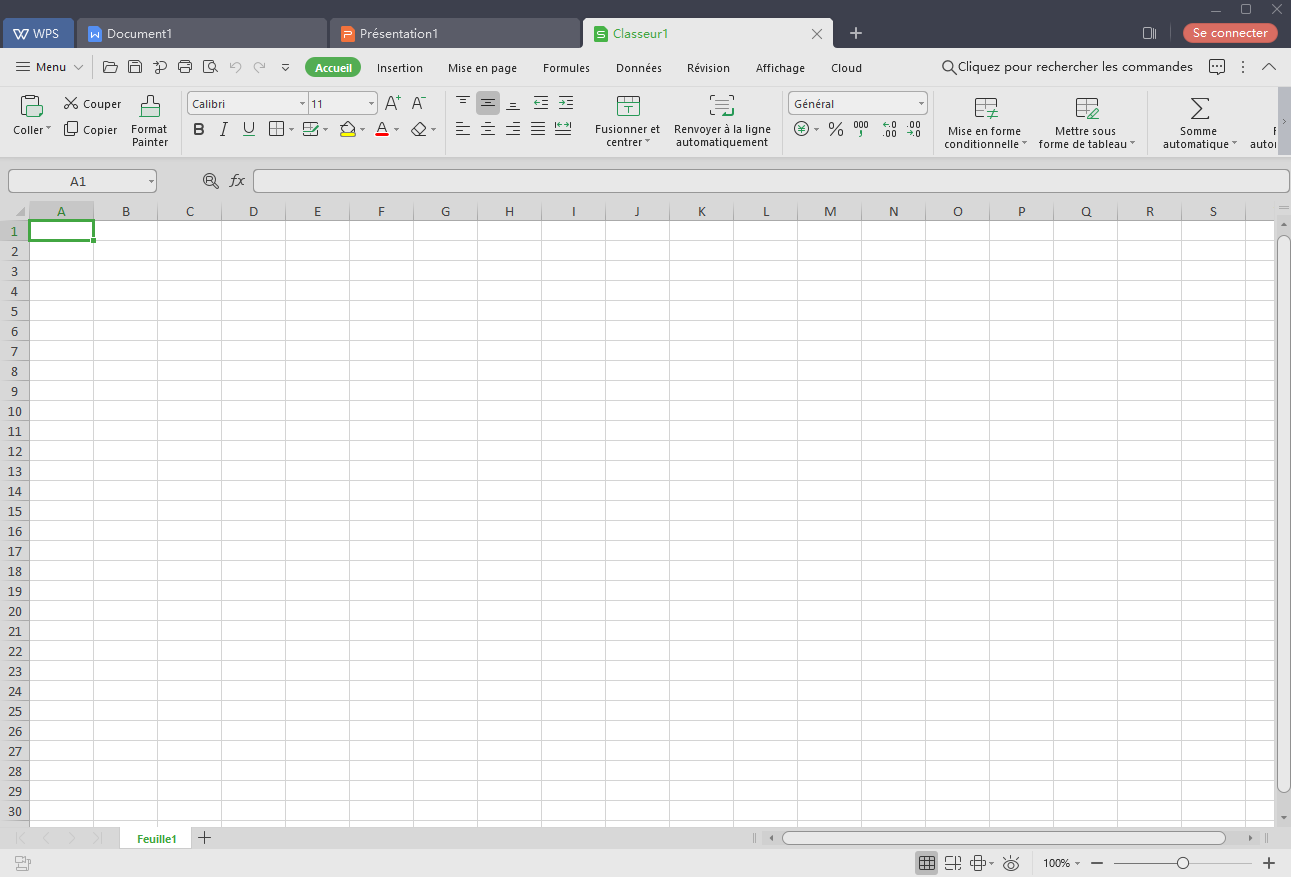Image resolution: width=1291 pixels, height=877 pixels.
Task: Open the Formules ribbon tab
Action: 566,68
